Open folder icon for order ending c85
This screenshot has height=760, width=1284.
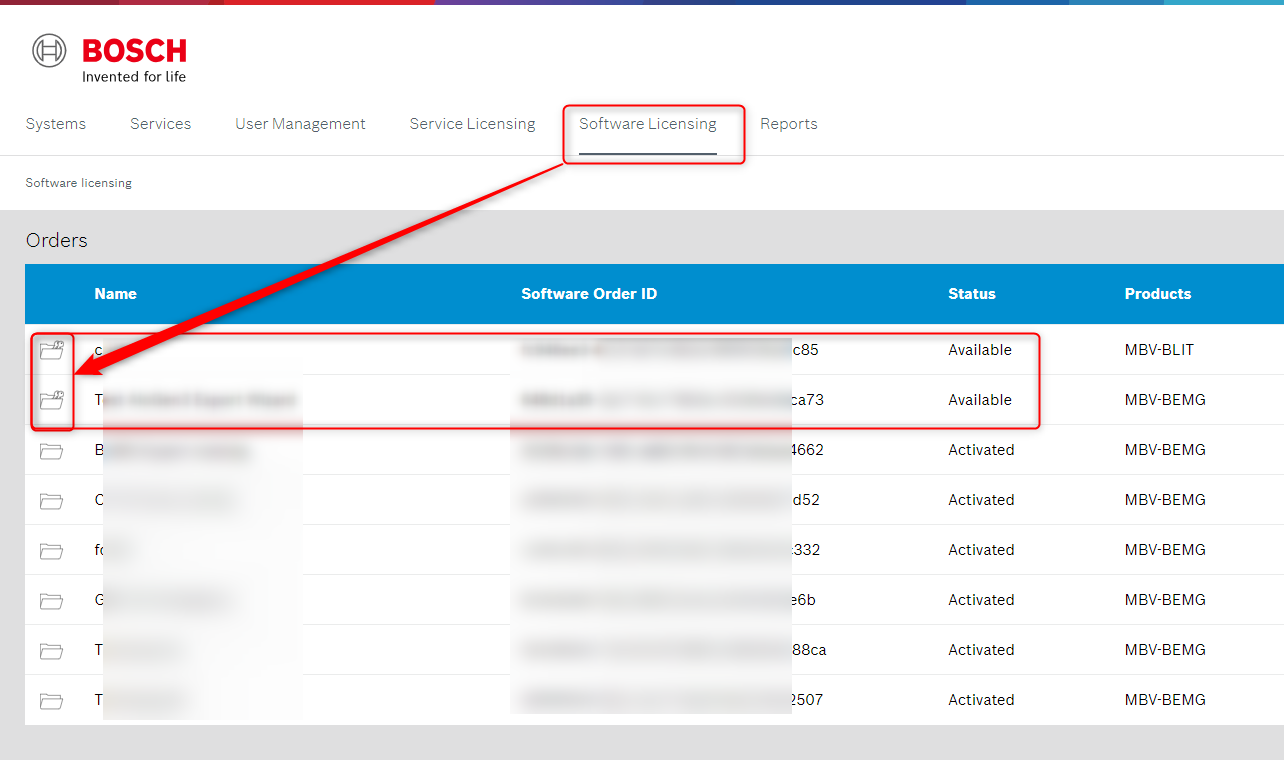coord(51,350)
